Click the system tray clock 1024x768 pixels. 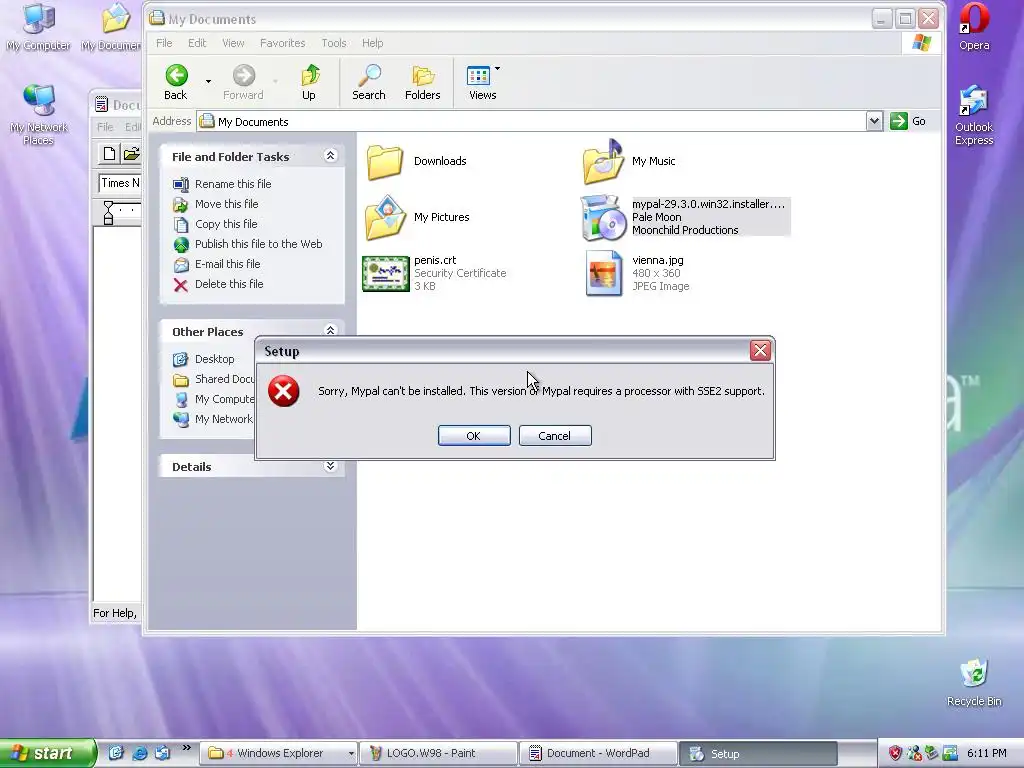click(987, 753)
